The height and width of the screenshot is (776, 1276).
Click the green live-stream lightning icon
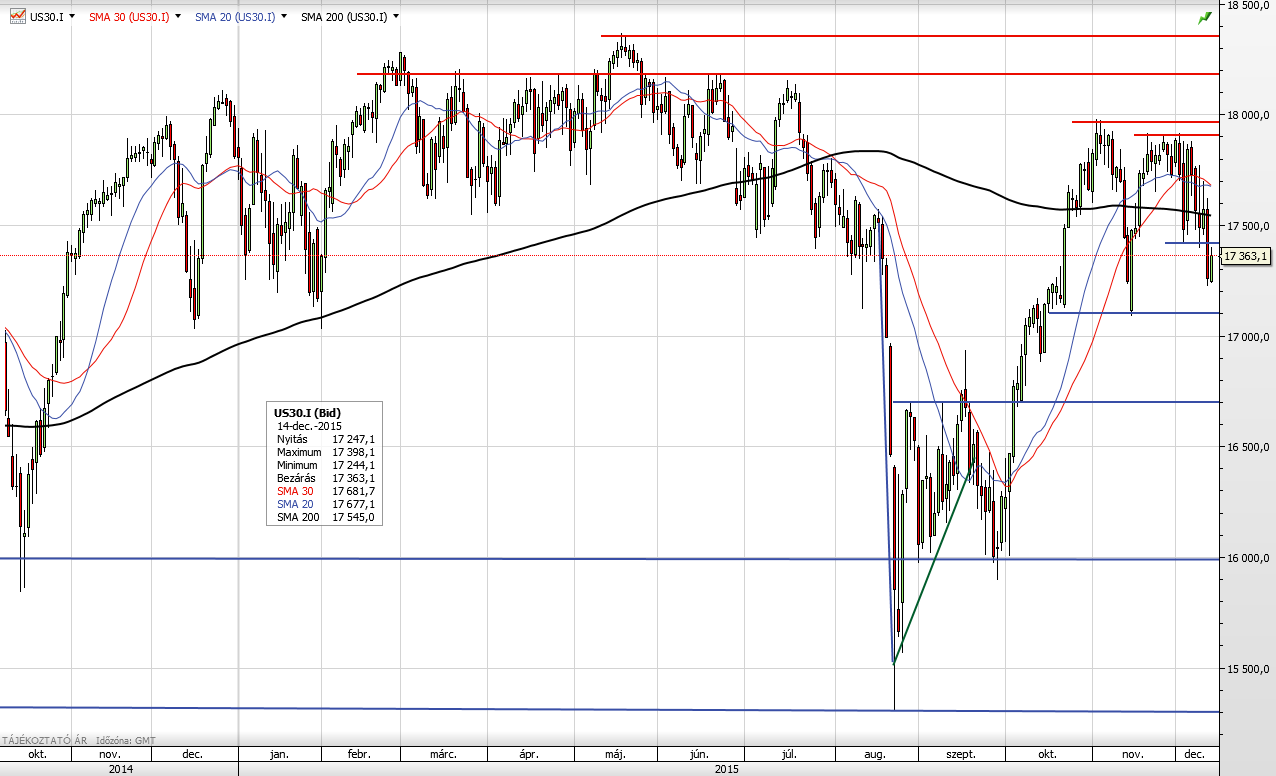[1205, 17]
